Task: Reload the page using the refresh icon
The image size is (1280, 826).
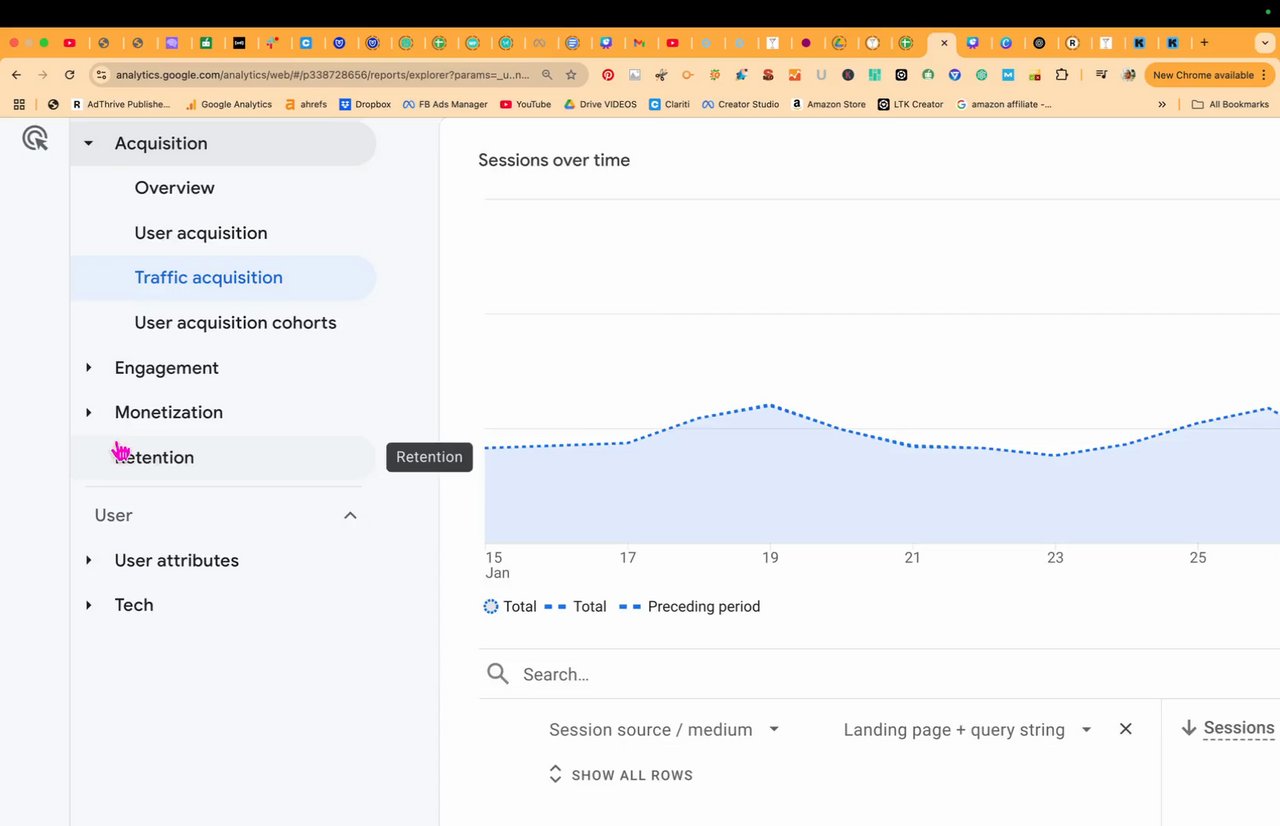Action: [69, 75]
